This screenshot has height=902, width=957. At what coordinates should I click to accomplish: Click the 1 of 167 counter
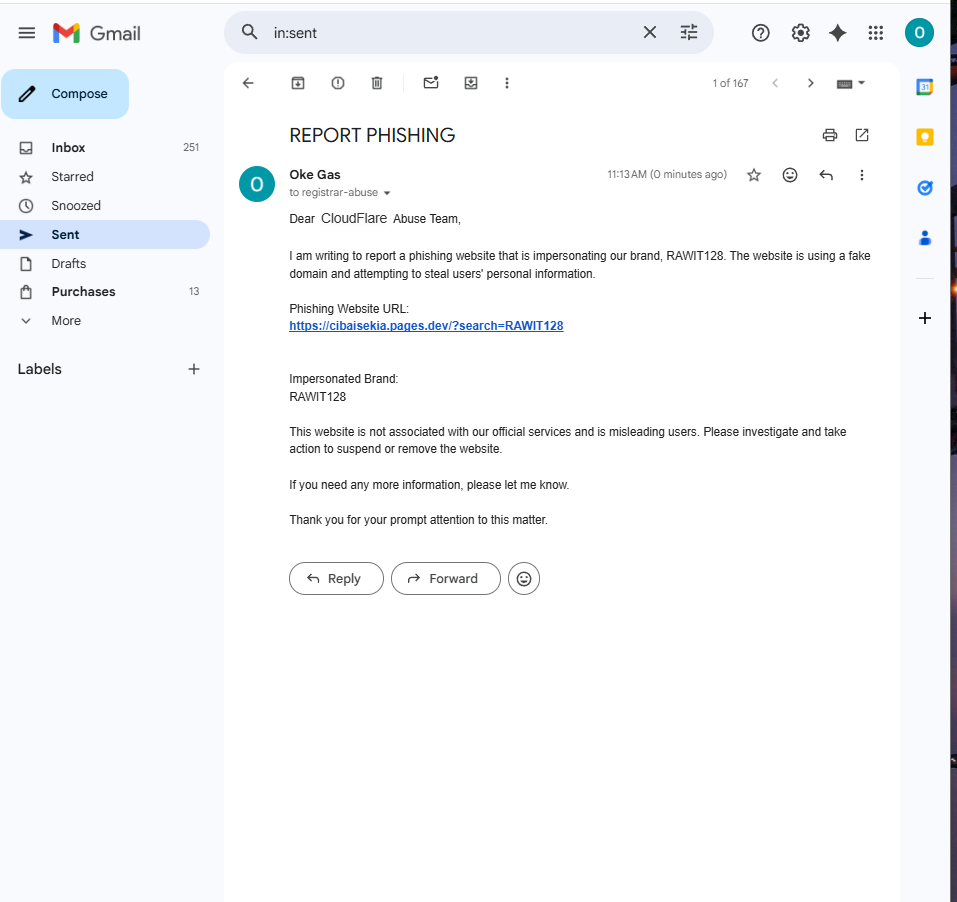(730, 83)
